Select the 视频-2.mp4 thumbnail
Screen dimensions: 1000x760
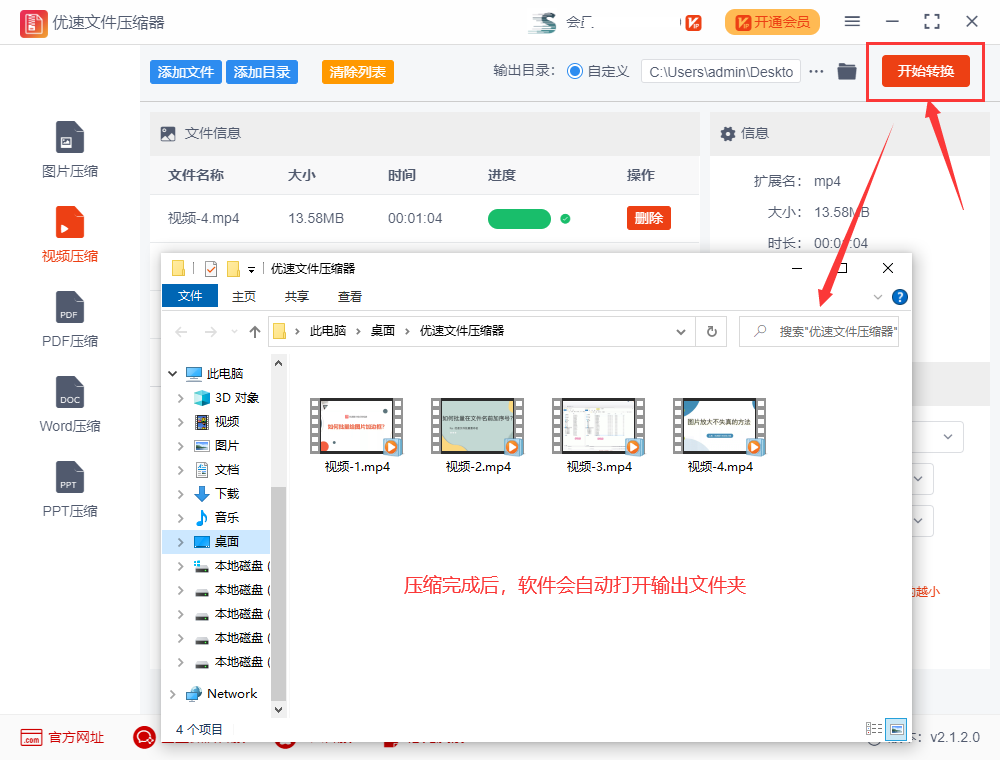pos(478,425)
